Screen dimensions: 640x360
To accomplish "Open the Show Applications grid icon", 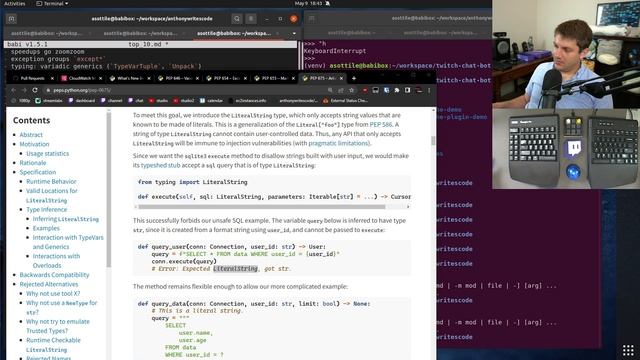I will coord(628,350).
